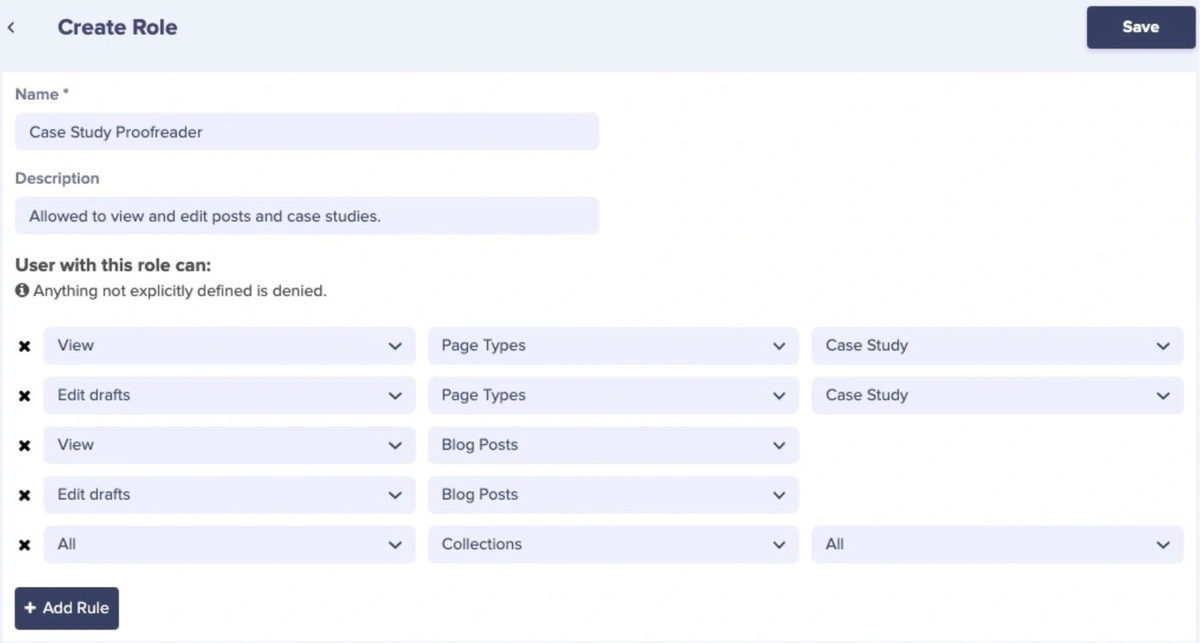Open second rule's Edit drafts action dropdown
Image resolution: width=1200 pixels, height=643 pixels.
click(229, 395)
